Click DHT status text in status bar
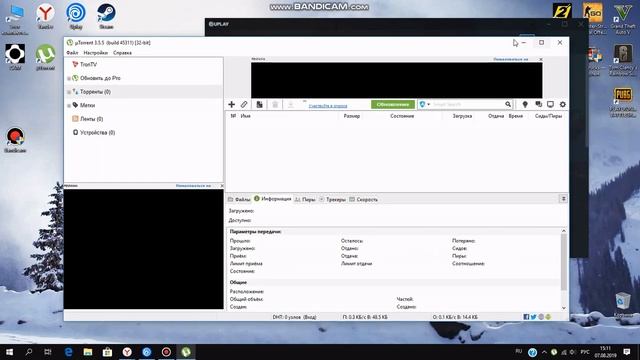Screen dimensions: 640x360 pyautogui.click(x=294, y=317)
